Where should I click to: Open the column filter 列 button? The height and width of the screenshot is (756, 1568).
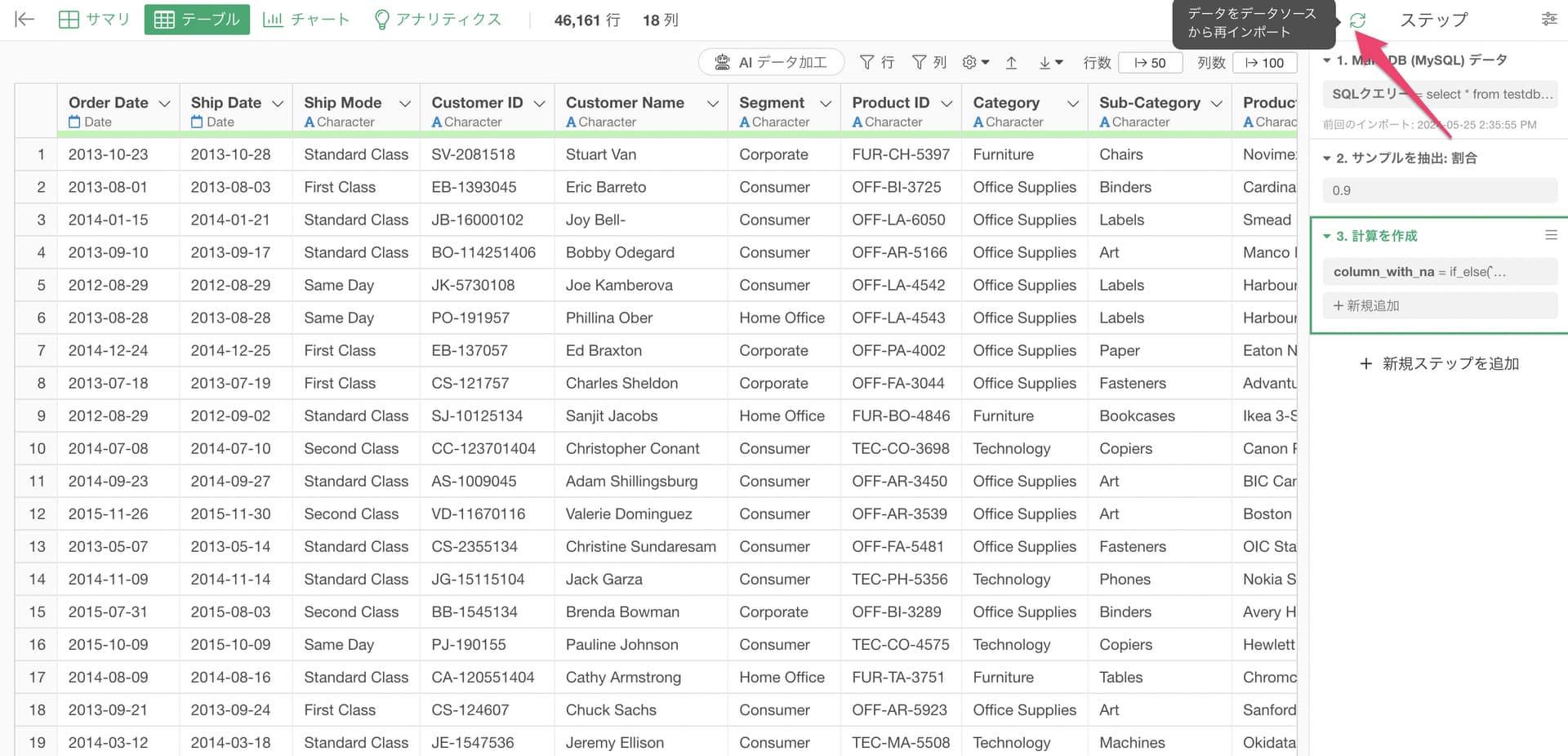pos(929,62)
